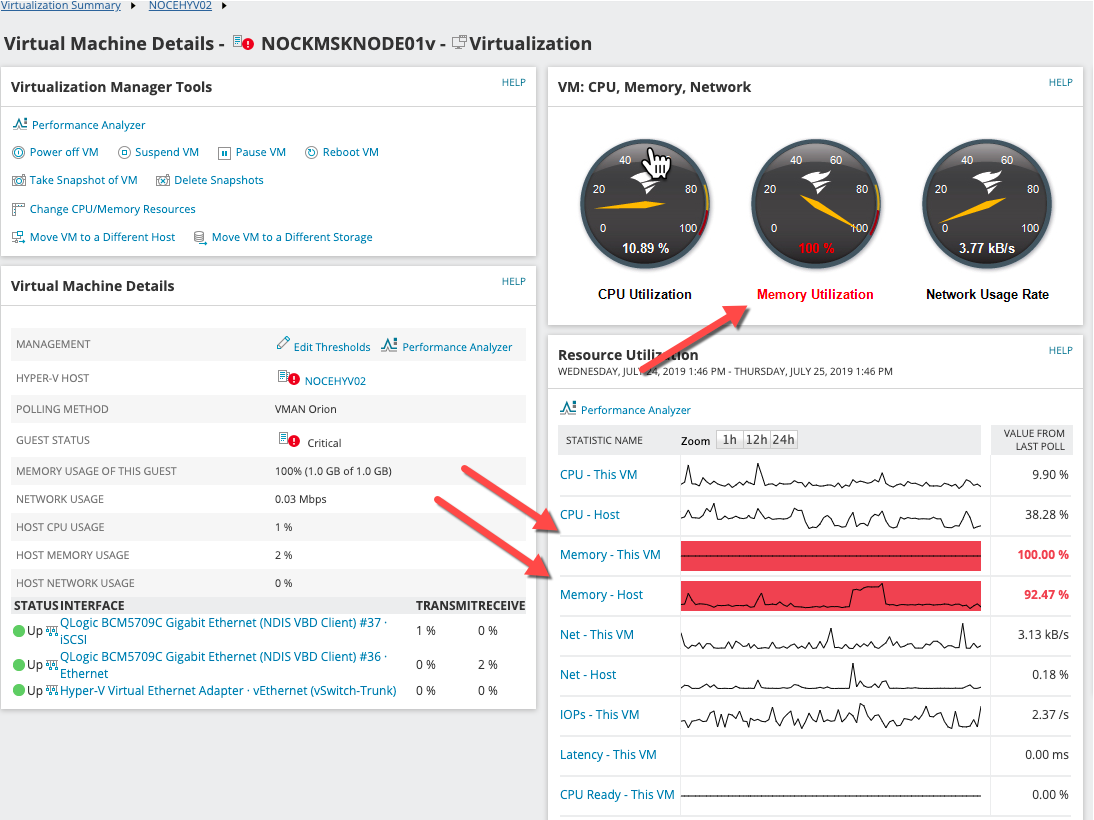Open NOCEHYV02 breadcrumb link
1094x820 pixels.
[x=180, y=6]
